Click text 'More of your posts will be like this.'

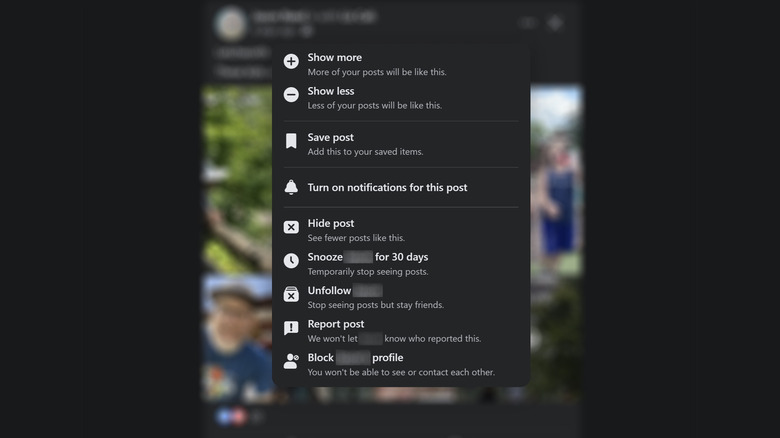click(377, 72)
